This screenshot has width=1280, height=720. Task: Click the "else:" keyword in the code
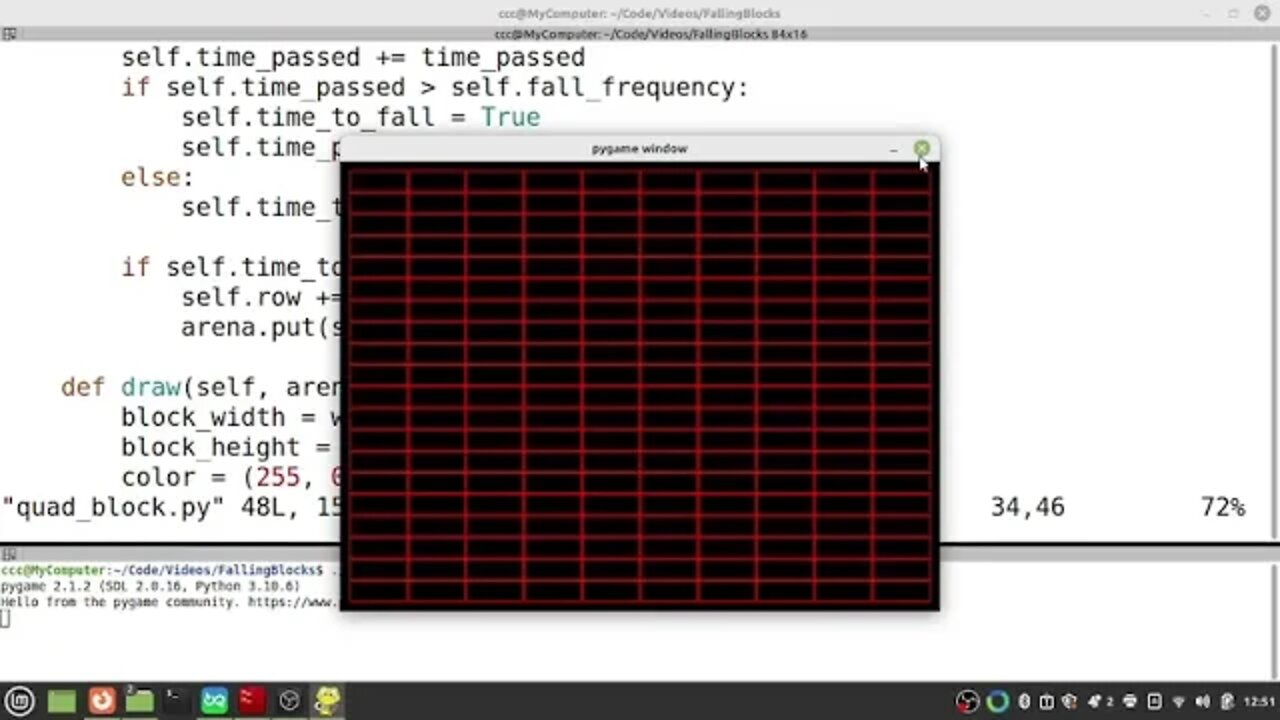point(157,177)
